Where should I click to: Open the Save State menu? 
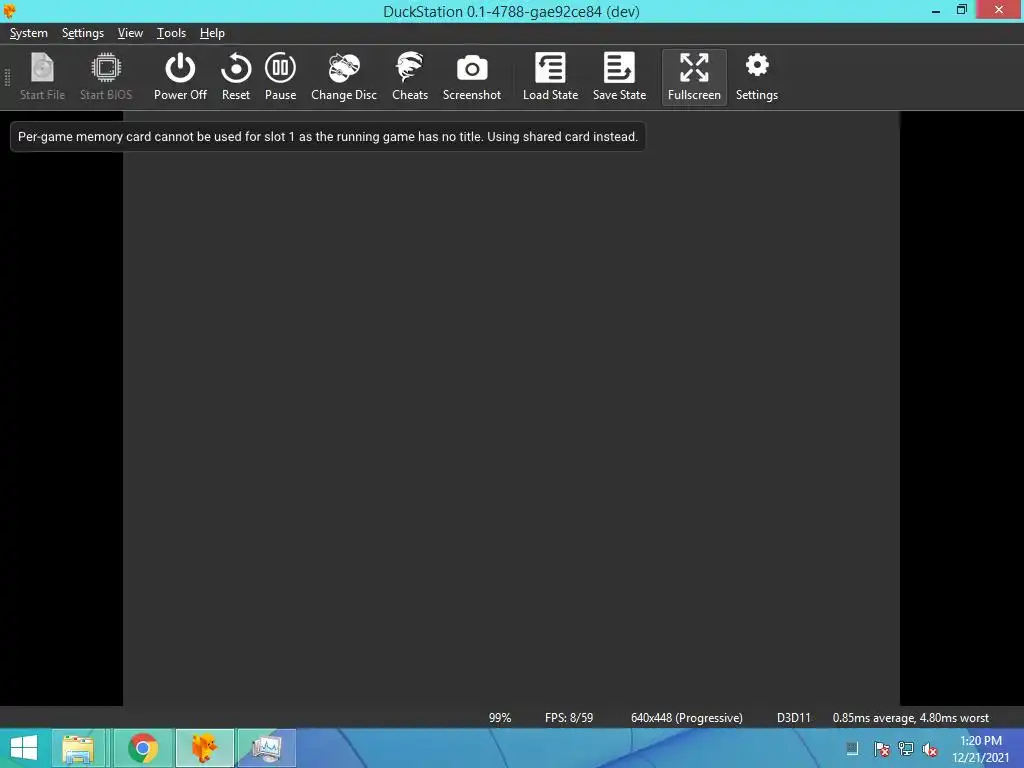[619, 76]
